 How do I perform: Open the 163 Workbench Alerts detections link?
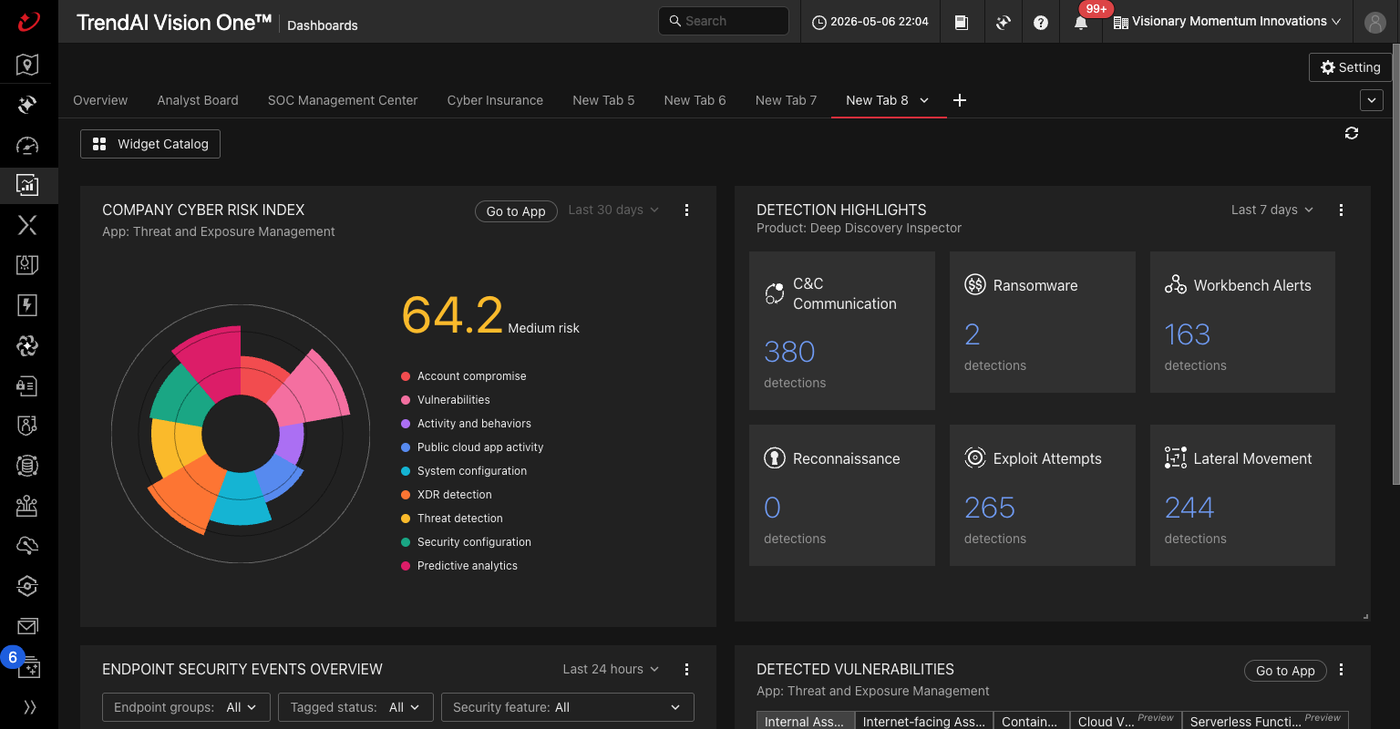[x=1187, y=334]
